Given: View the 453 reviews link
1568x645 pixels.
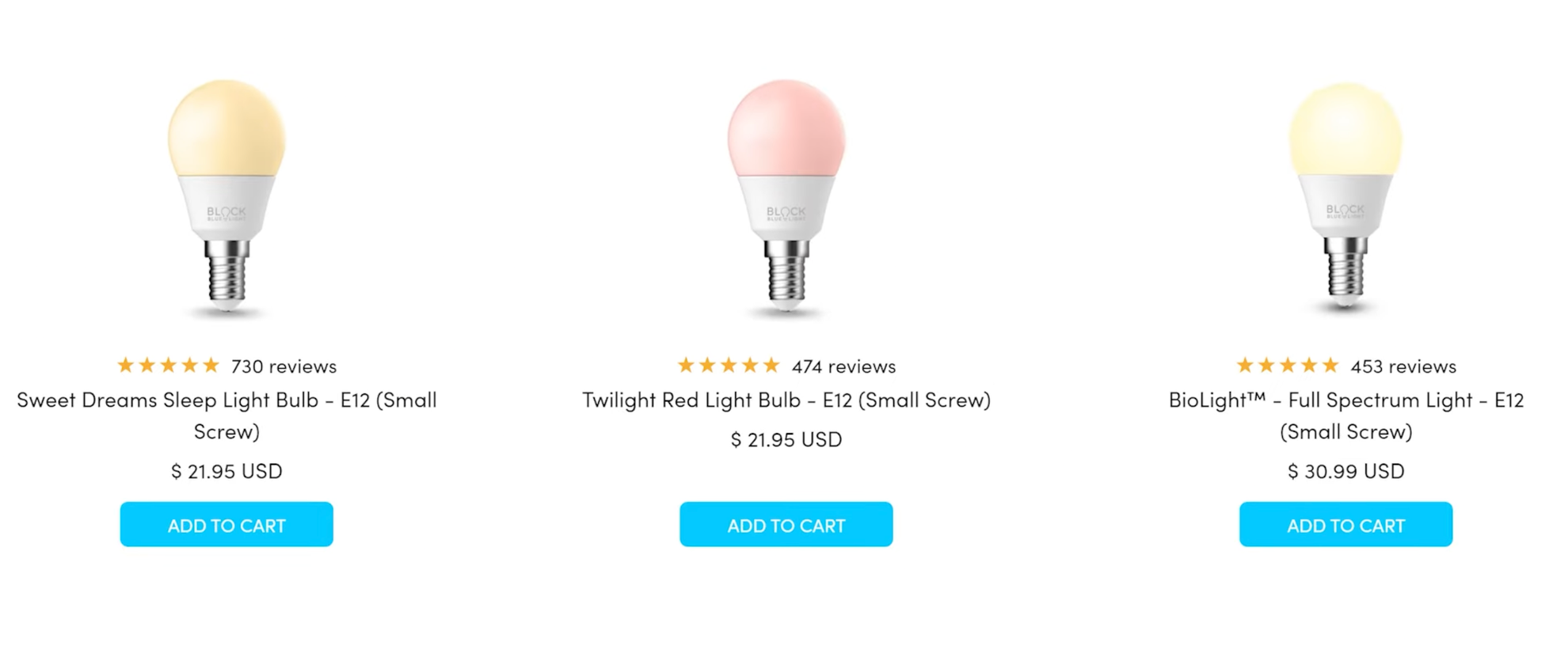Looking at the screenshot, I should (x=1403, y=366).
